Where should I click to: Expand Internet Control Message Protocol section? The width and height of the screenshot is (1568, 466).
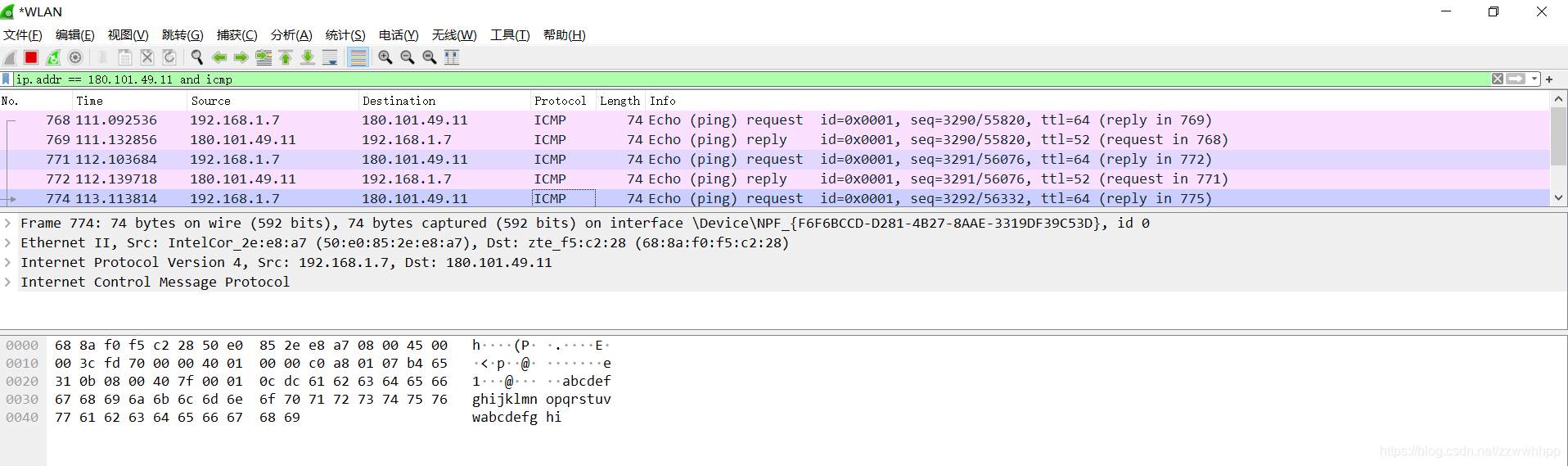pos(8,283)
